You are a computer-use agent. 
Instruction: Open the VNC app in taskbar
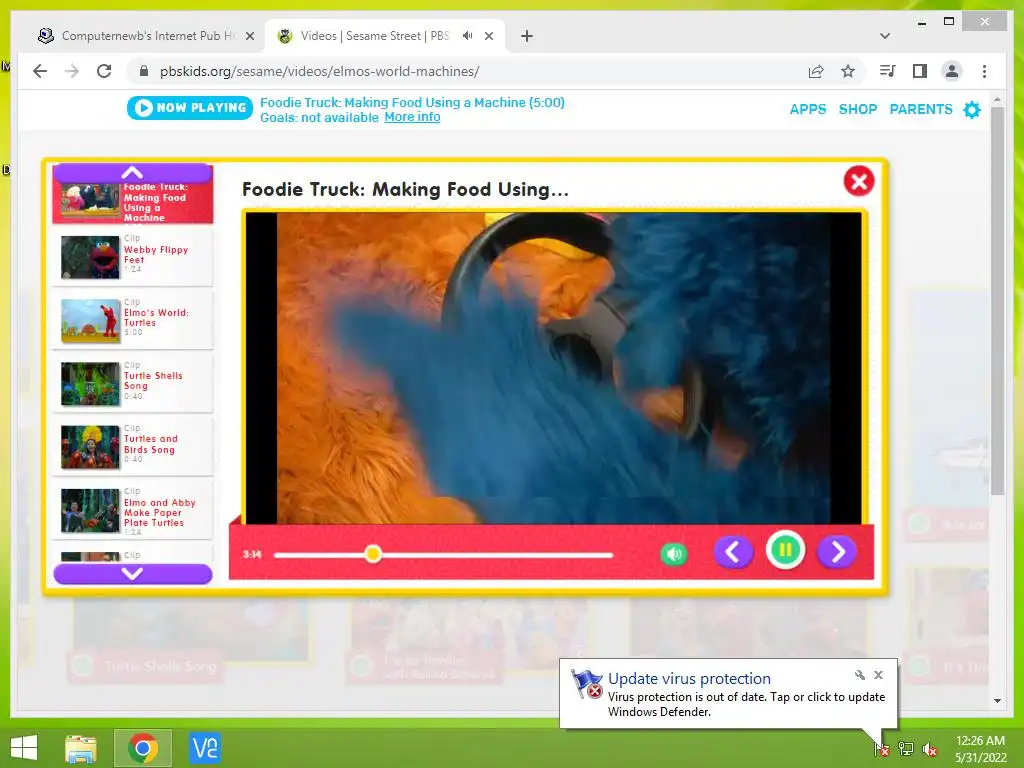tap(204, 748)
